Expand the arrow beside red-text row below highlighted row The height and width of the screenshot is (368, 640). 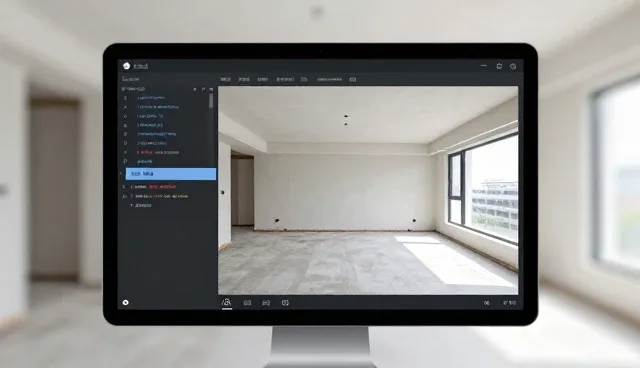[131, 186]
